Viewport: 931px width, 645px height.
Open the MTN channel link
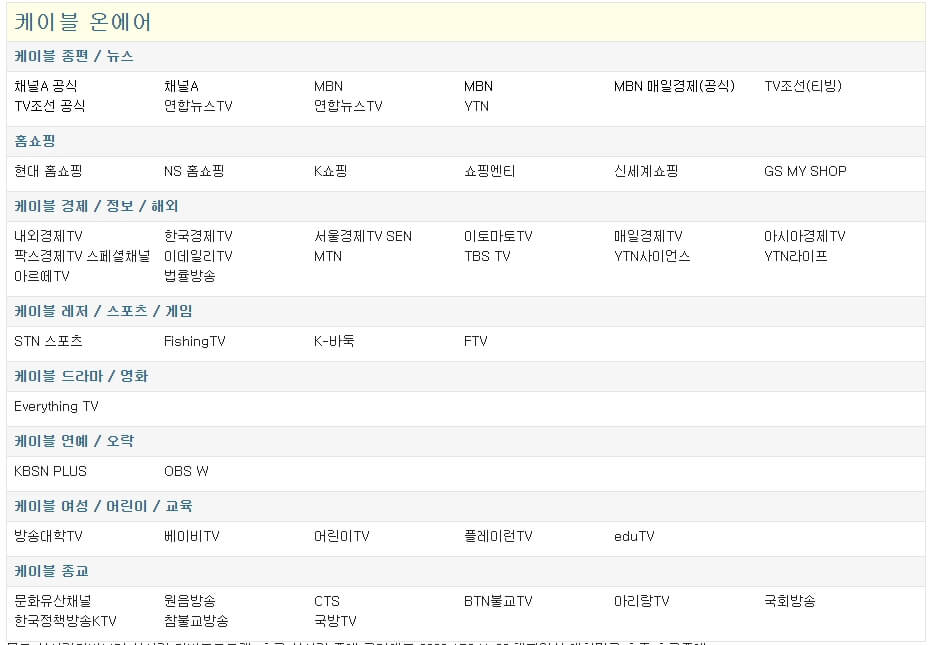tap(328, 256)
